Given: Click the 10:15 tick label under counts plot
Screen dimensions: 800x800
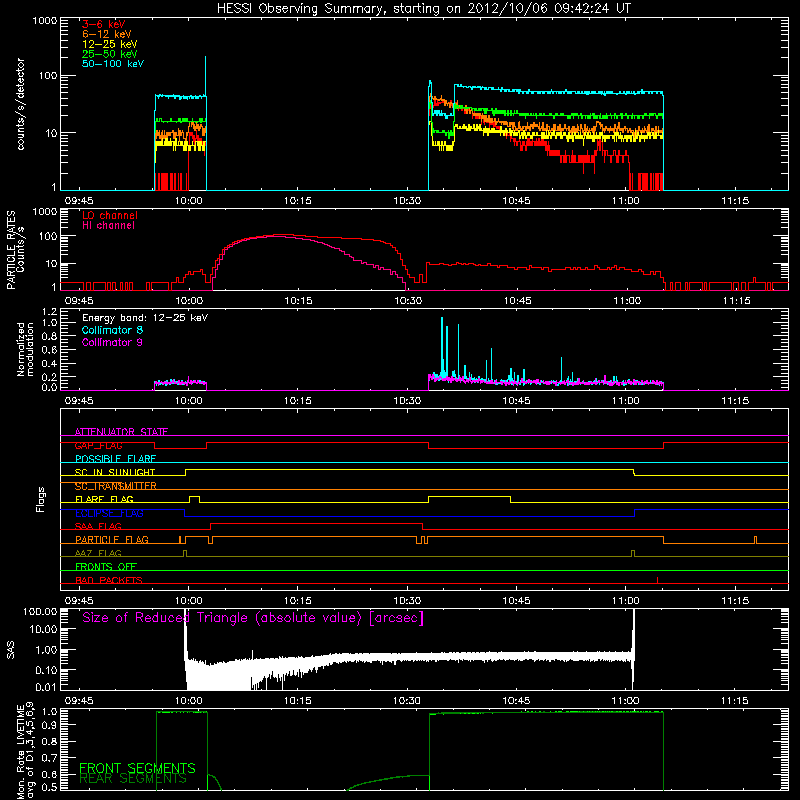Looking at the screenshot, I should [x=297, y=201].
